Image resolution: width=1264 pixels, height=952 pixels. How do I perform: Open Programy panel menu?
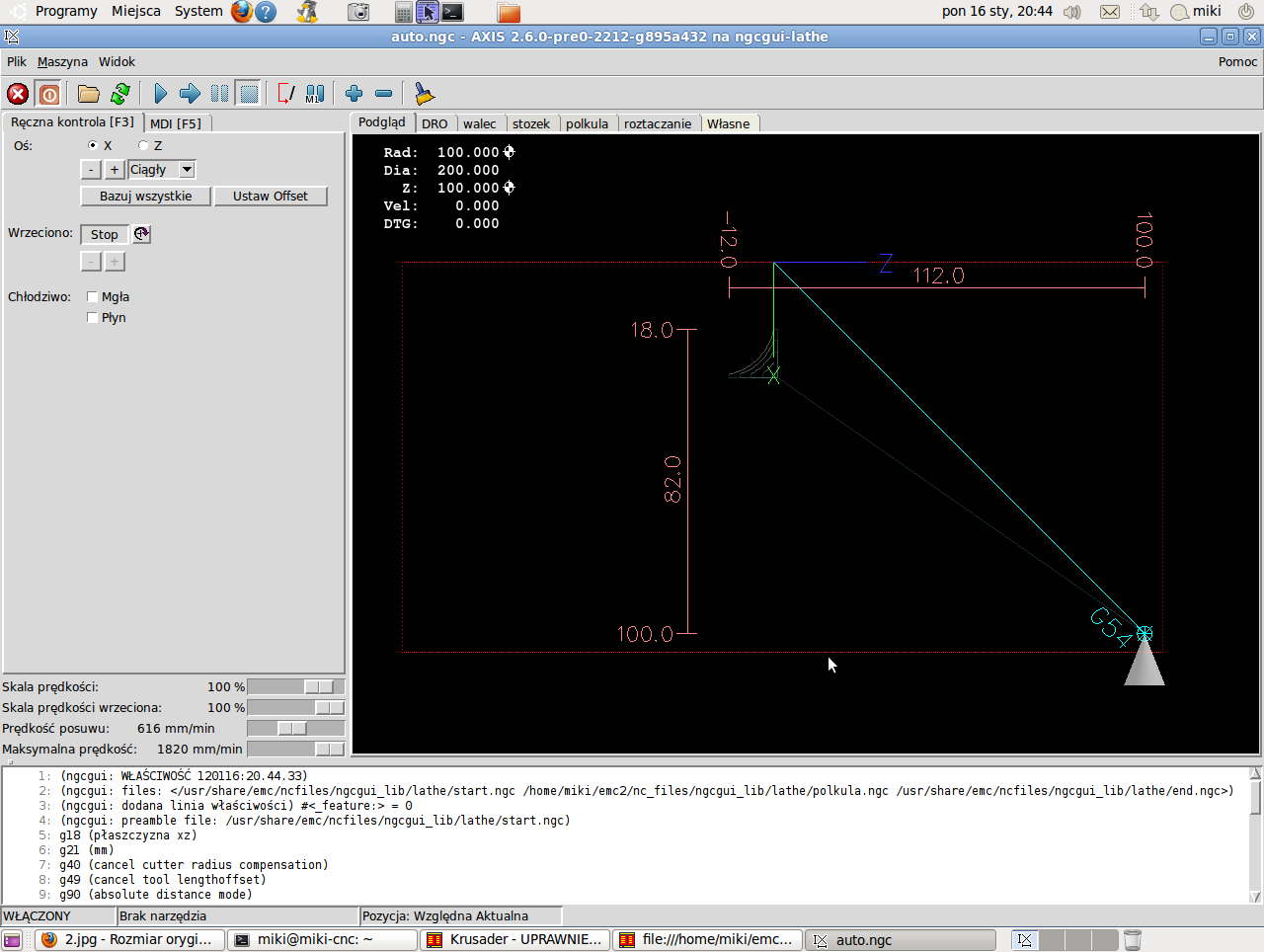point(65,11)
